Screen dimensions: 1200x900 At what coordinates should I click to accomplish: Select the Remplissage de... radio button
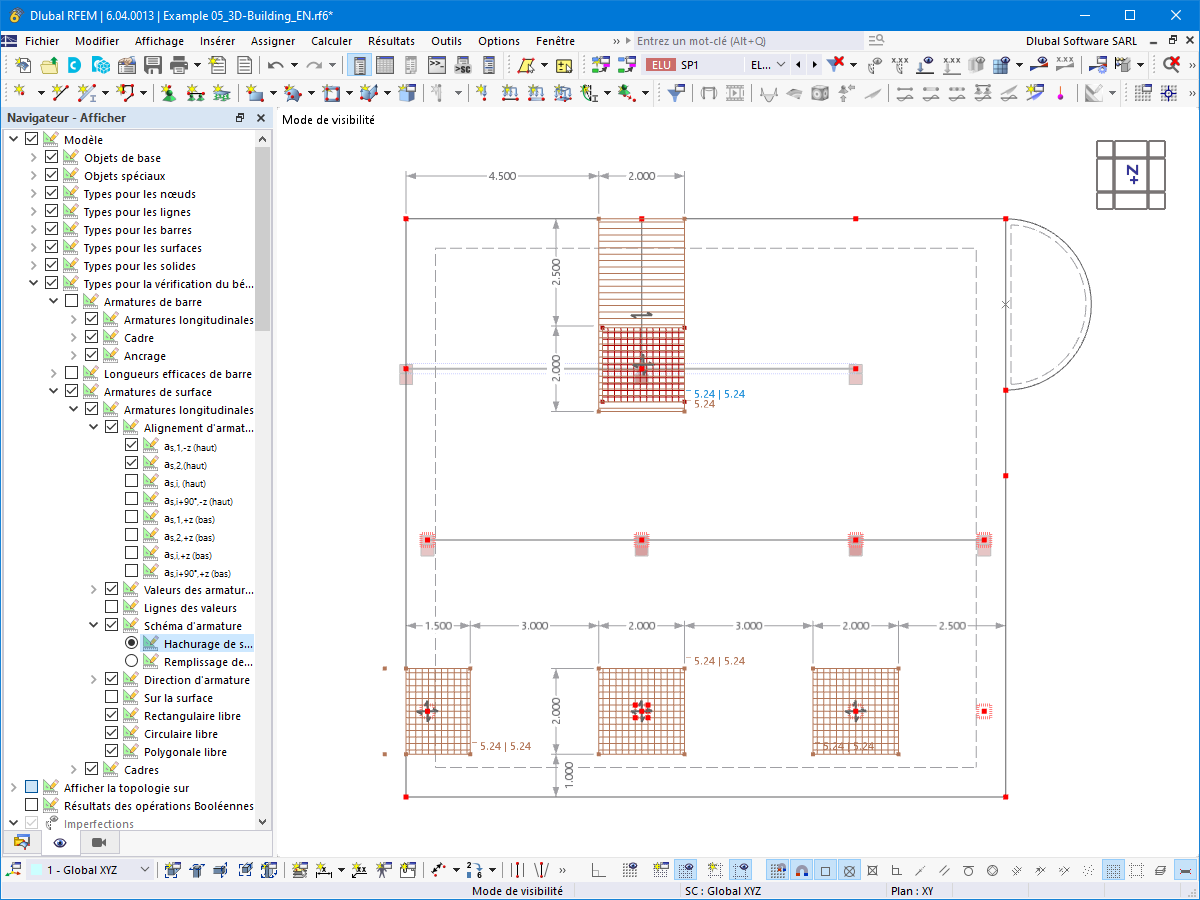click(x=132, y=662)
